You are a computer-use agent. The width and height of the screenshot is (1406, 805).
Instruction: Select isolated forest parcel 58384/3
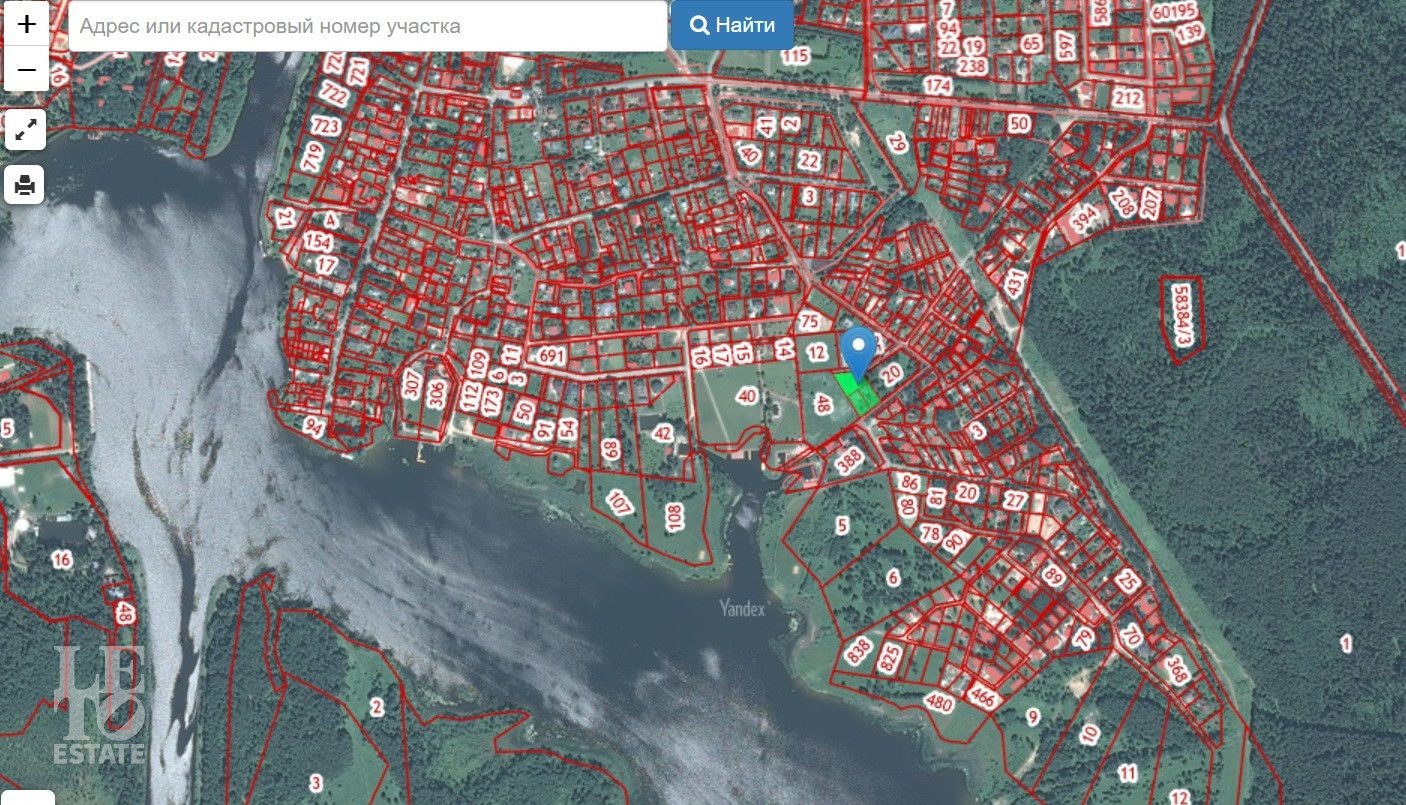(x=1182, y=318)
